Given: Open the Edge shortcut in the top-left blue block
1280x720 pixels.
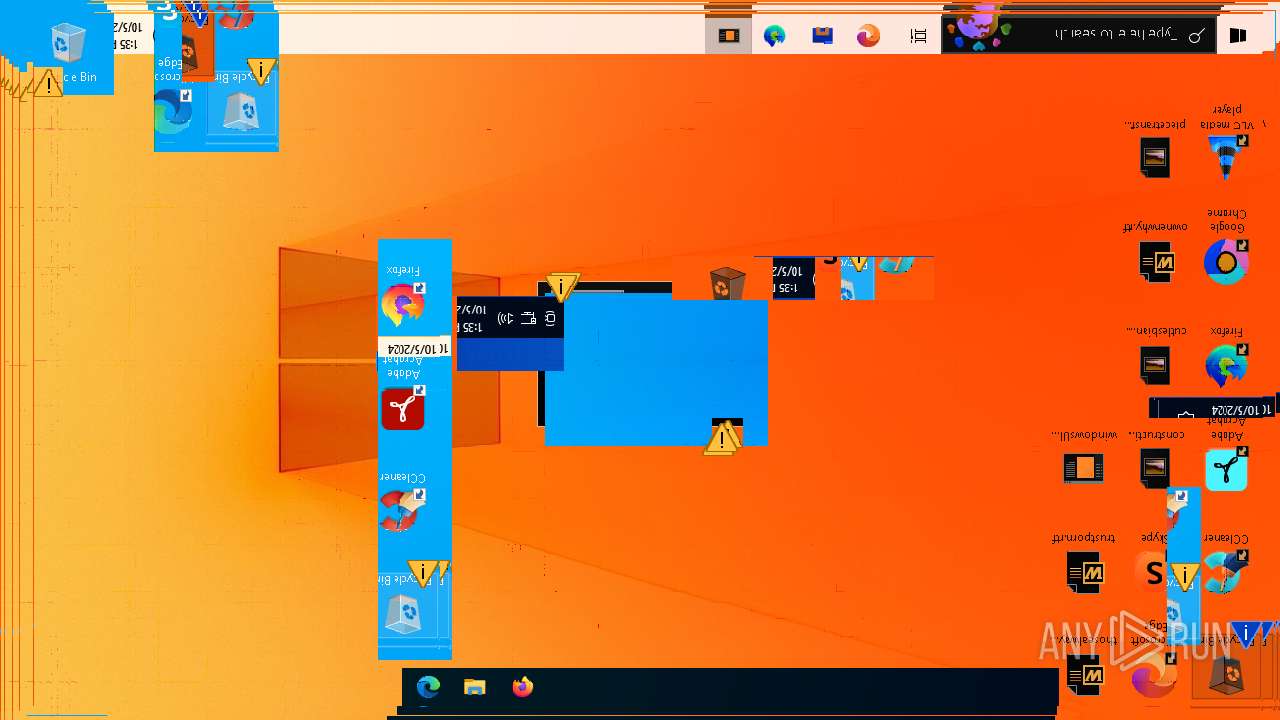Looking at the screenshot, I should (172, 111).
